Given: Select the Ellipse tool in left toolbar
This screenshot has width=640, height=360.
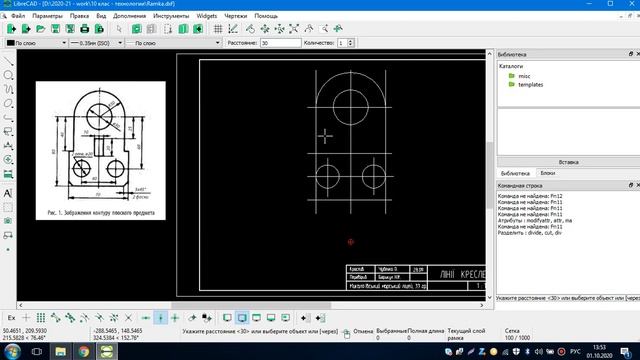Looking at the screenshot, I should tap(8, 104).
